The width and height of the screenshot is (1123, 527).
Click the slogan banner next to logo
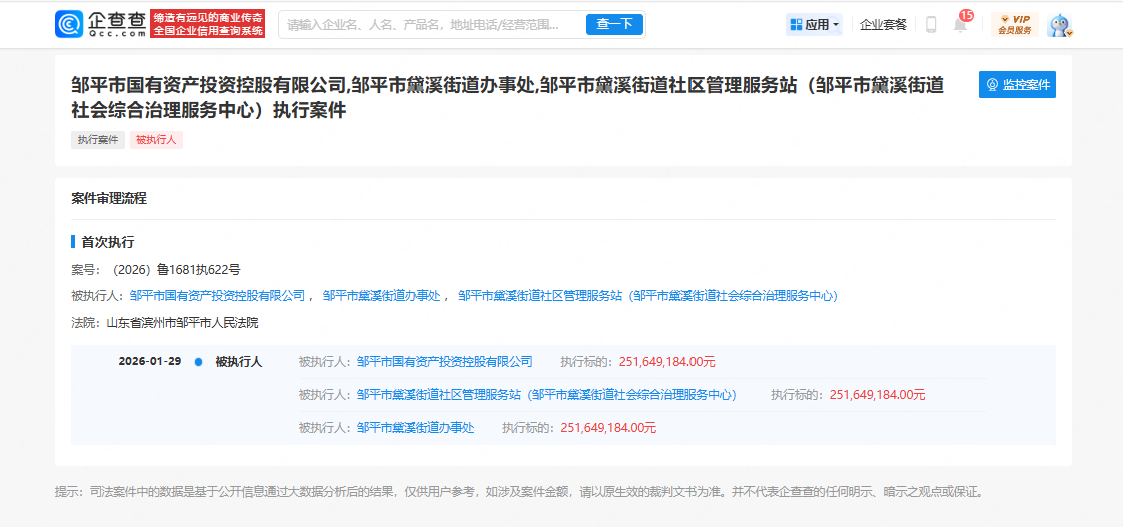click(208, 24)
